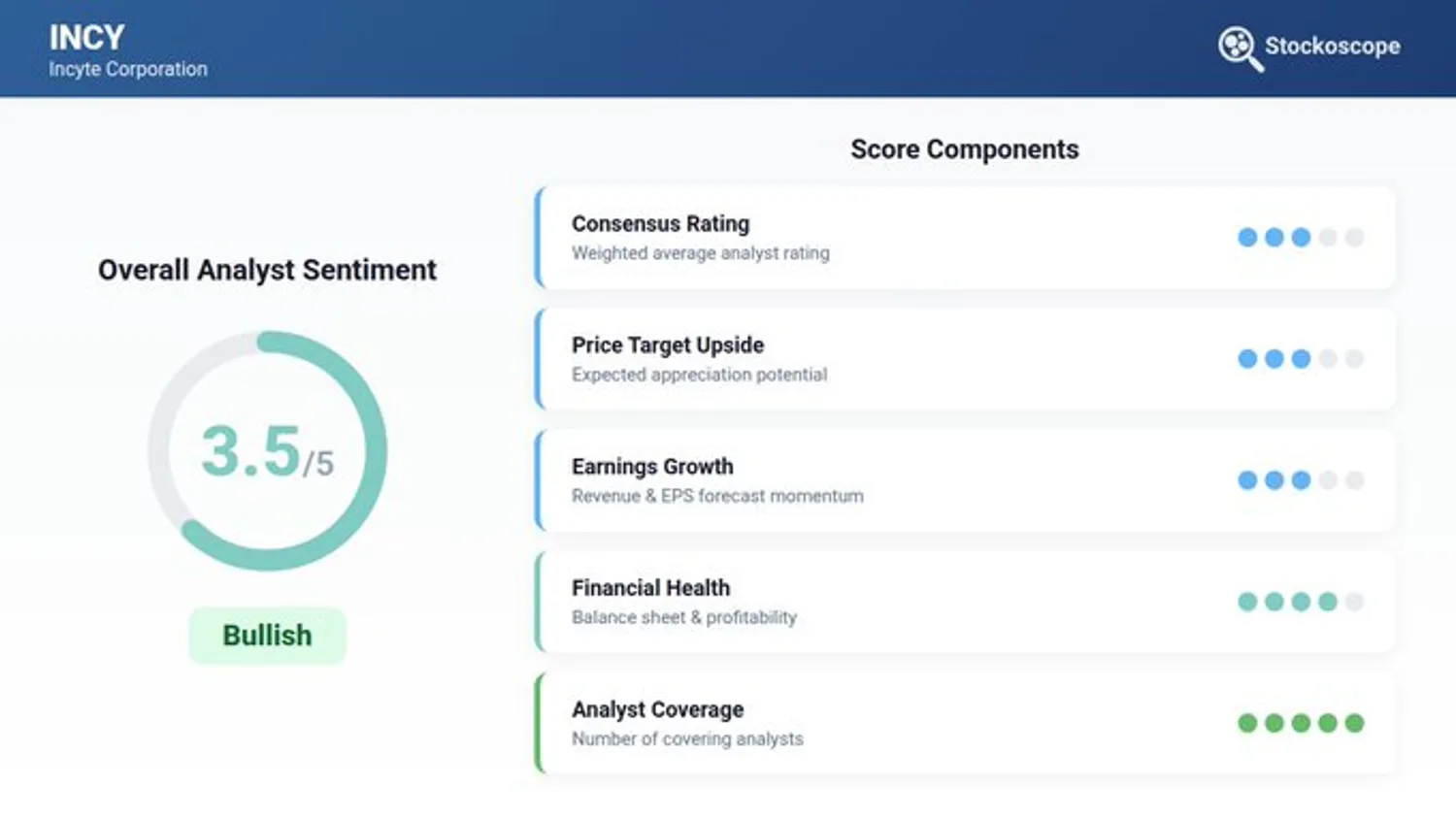This screenshot has height=820, width=1456.
Task: Click the Bullish sentiment badge
Action: coord(267,636)
